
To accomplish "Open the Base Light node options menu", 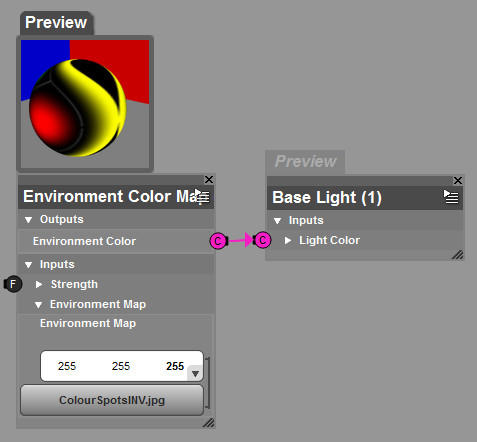I will (451, 197).
